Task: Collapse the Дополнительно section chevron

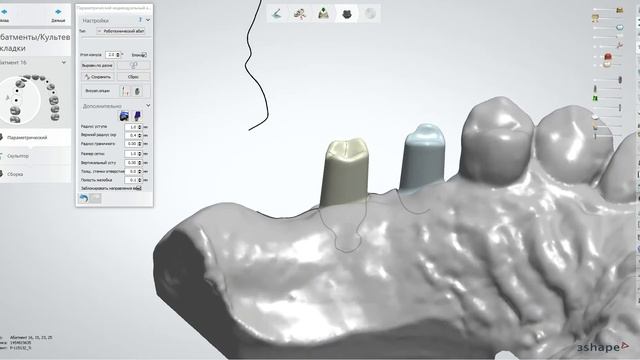Action: (148, 105)
